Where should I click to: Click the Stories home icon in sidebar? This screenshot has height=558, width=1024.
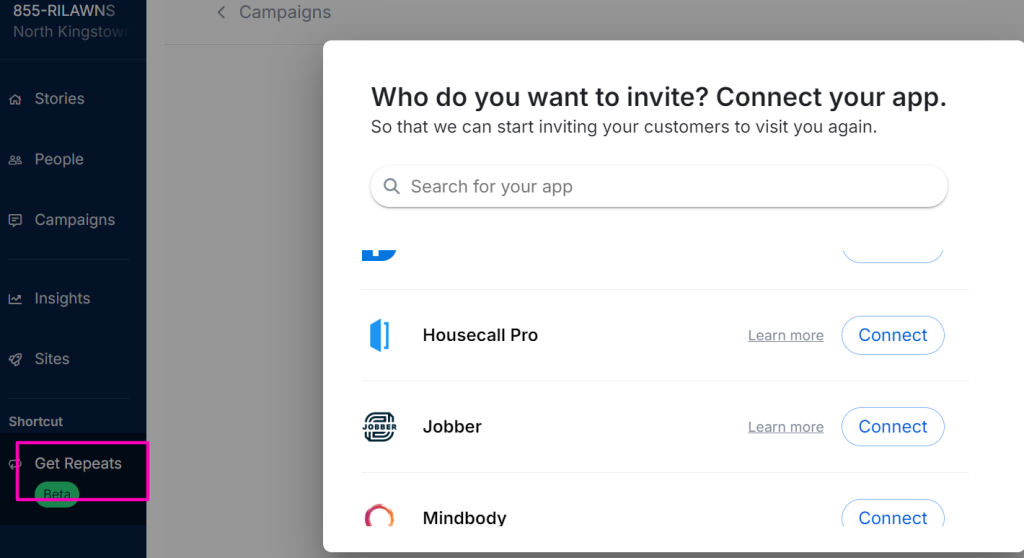15,99
